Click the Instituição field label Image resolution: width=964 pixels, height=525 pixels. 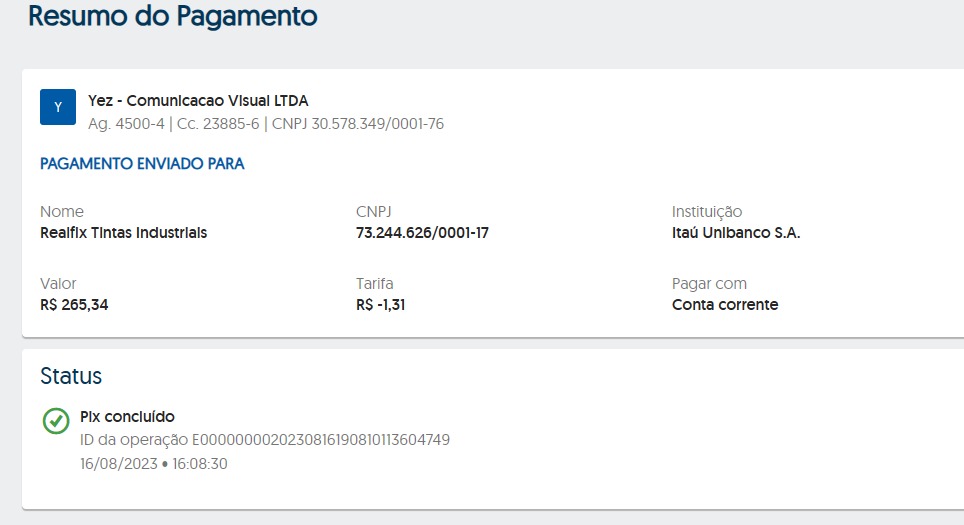coord(707,212)
